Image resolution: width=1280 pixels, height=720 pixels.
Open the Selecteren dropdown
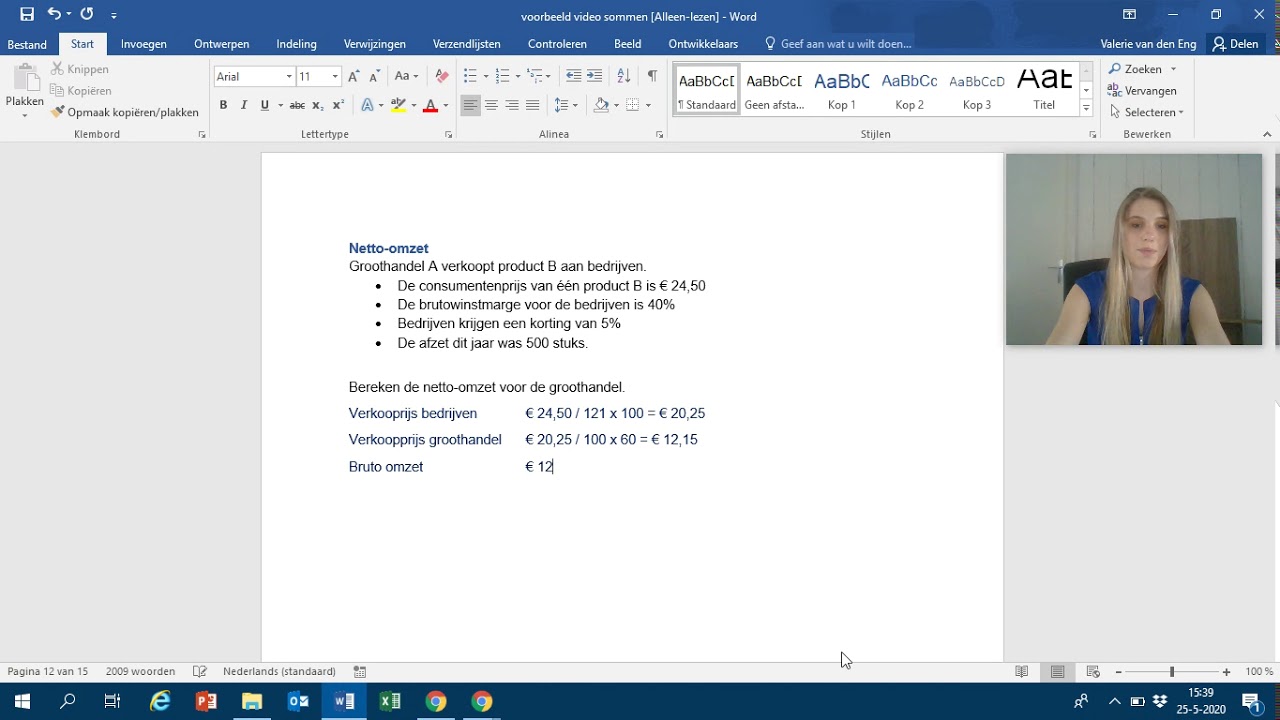click(1146, 112)
